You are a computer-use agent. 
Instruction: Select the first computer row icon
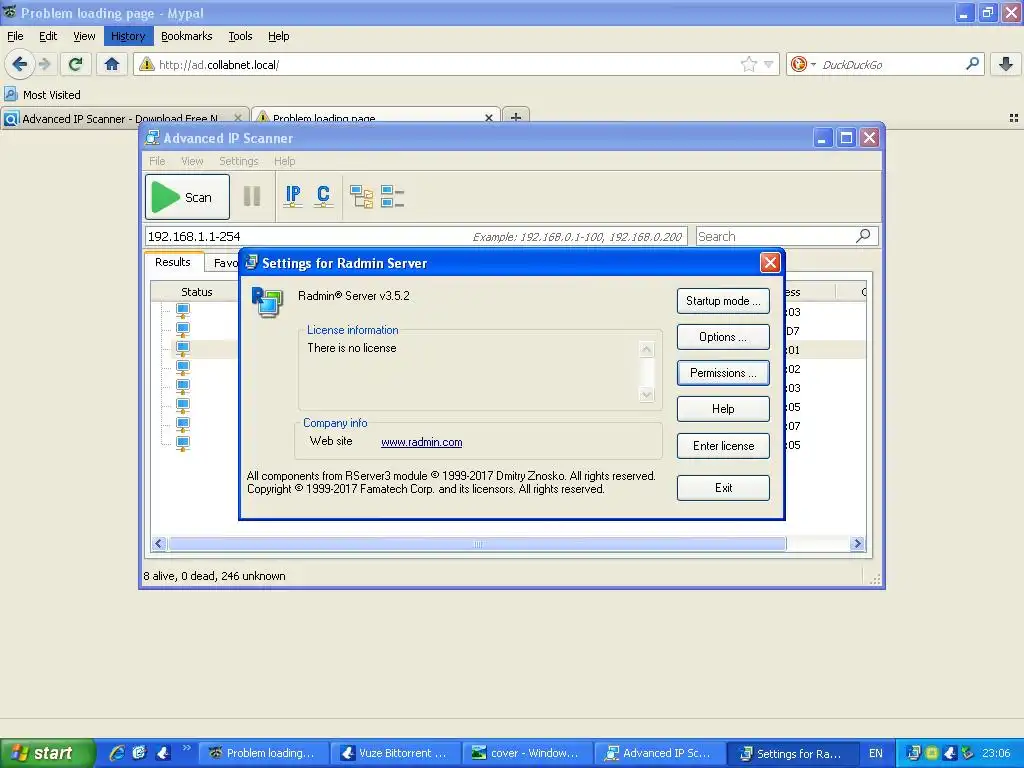pos(183,310)
